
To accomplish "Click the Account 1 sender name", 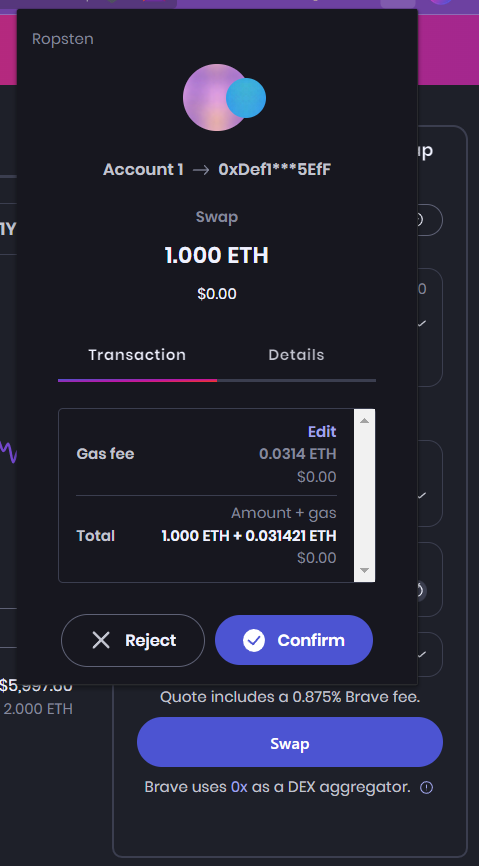I will [143, 170].
